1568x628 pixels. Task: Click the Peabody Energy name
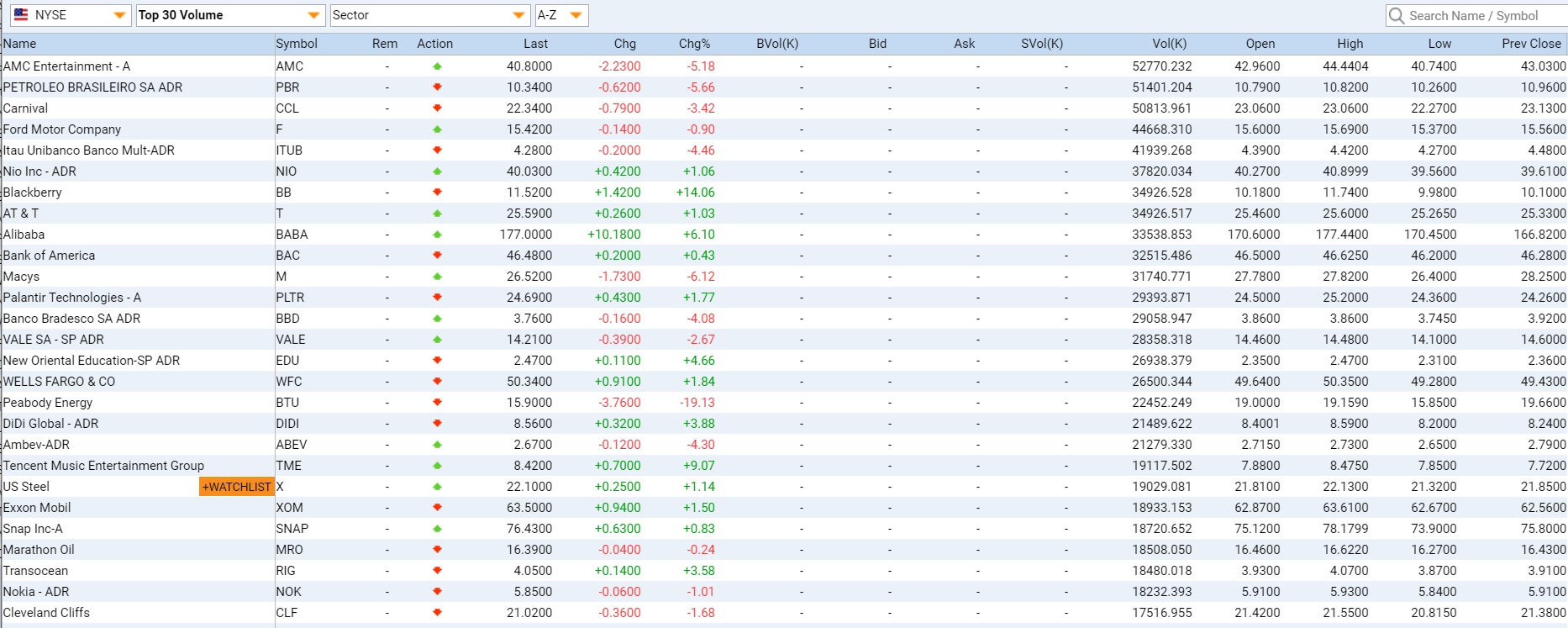[48, 403]
